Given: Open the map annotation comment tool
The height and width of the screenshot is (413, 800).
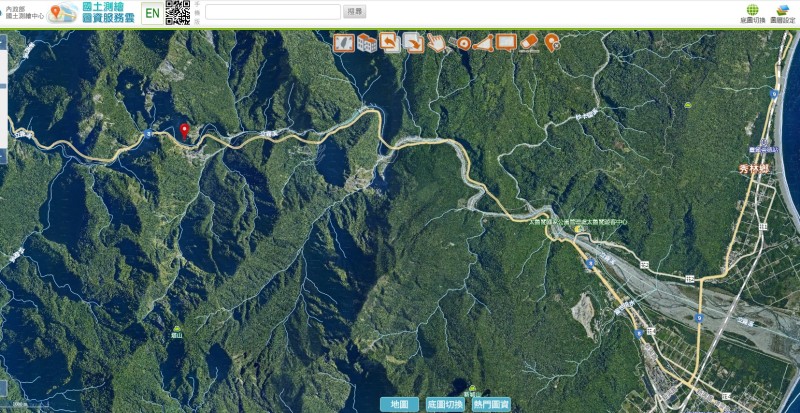Looking at the screenshot, I should tap(505, 43).
